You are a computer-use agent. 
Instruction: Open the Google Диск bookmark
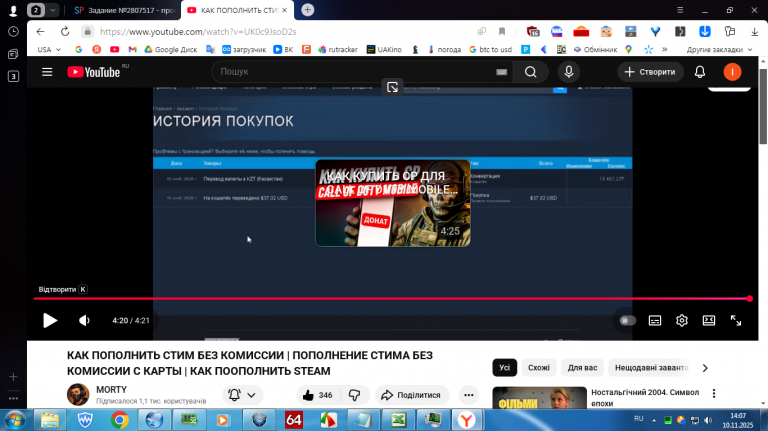(x=170, y=49)
